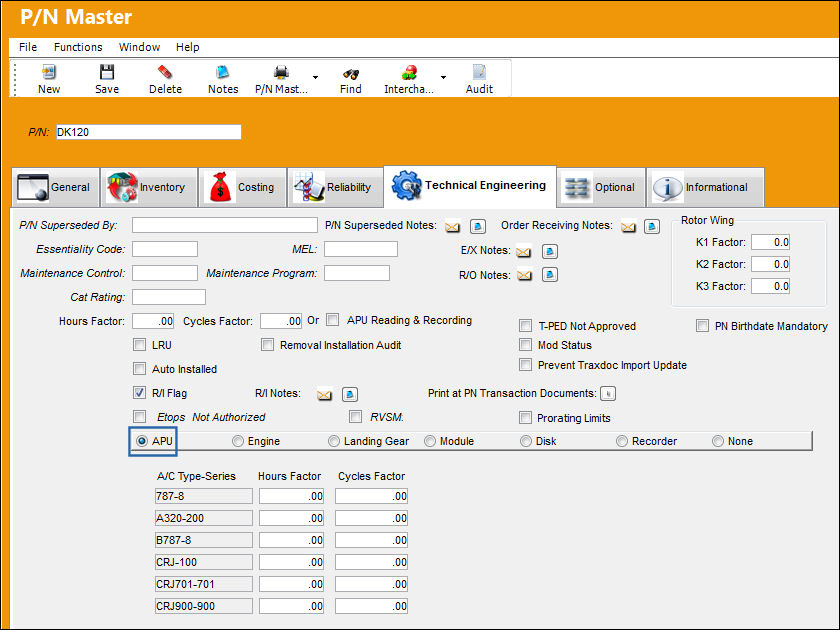Check T-PED Not Approved
The image size is (840, 630).
coord(526,326)
